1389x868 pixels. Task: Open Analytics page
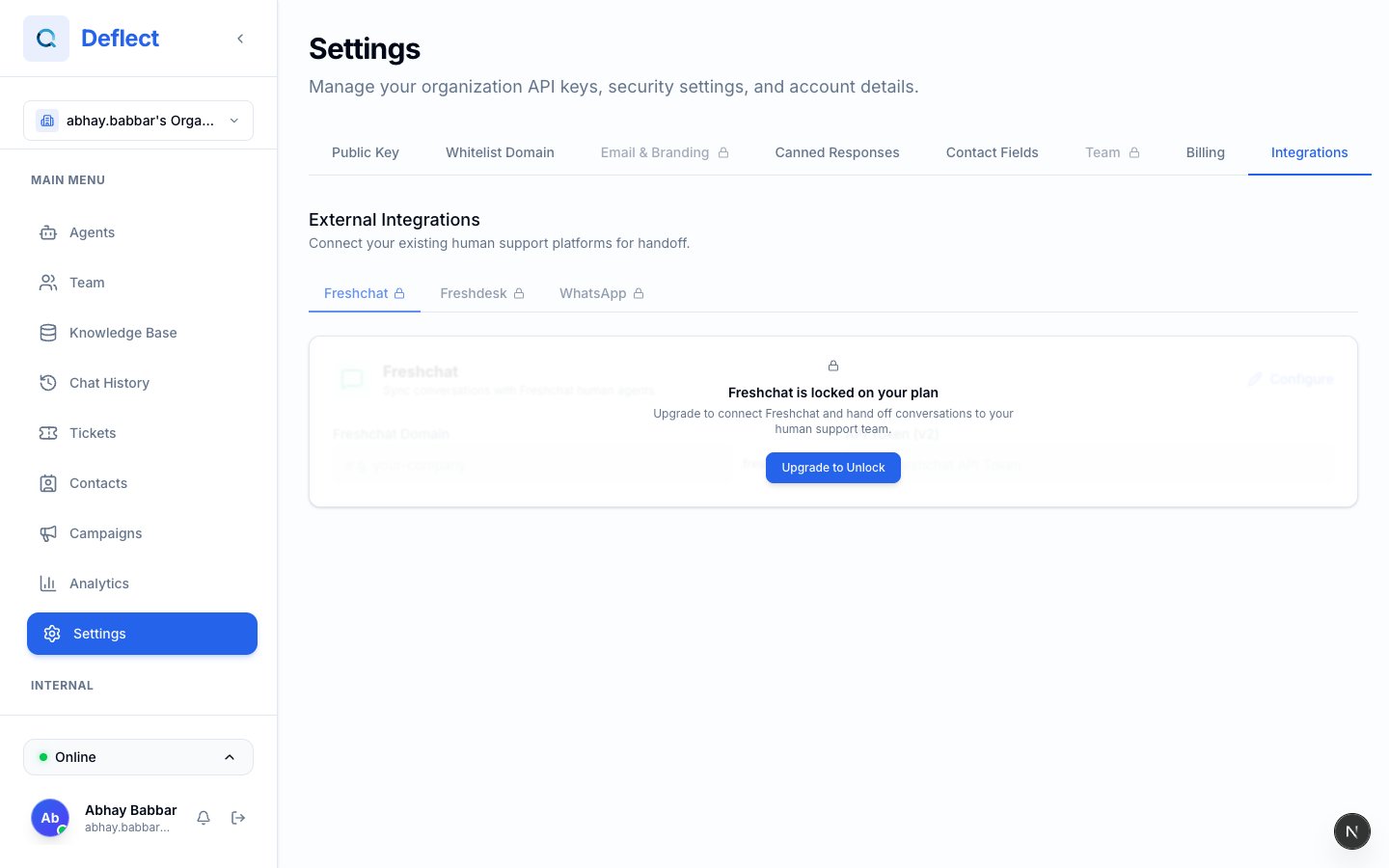click(142, 583)
